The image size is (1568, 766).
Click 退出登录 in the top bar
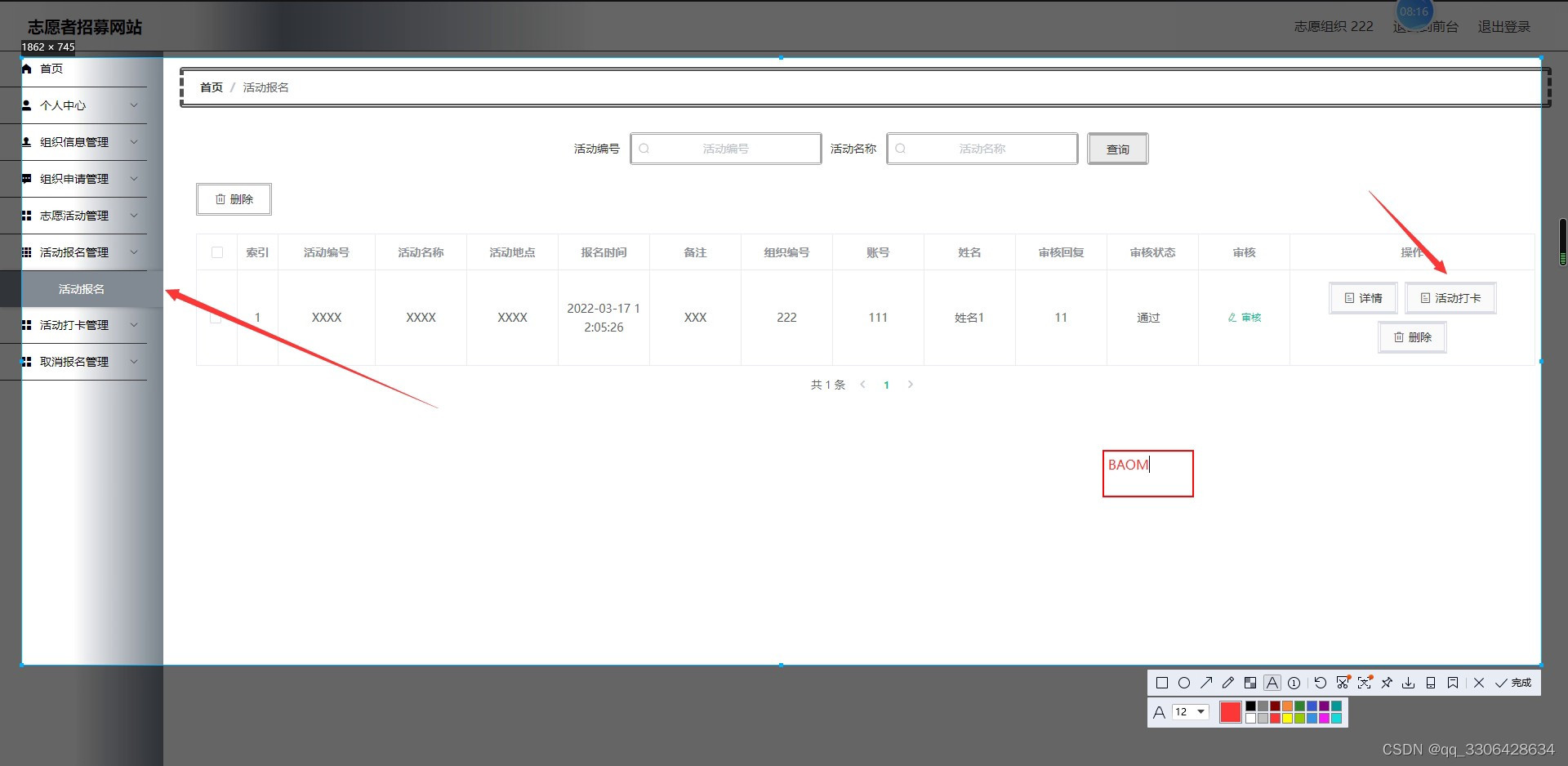[x=1504, y=27]
